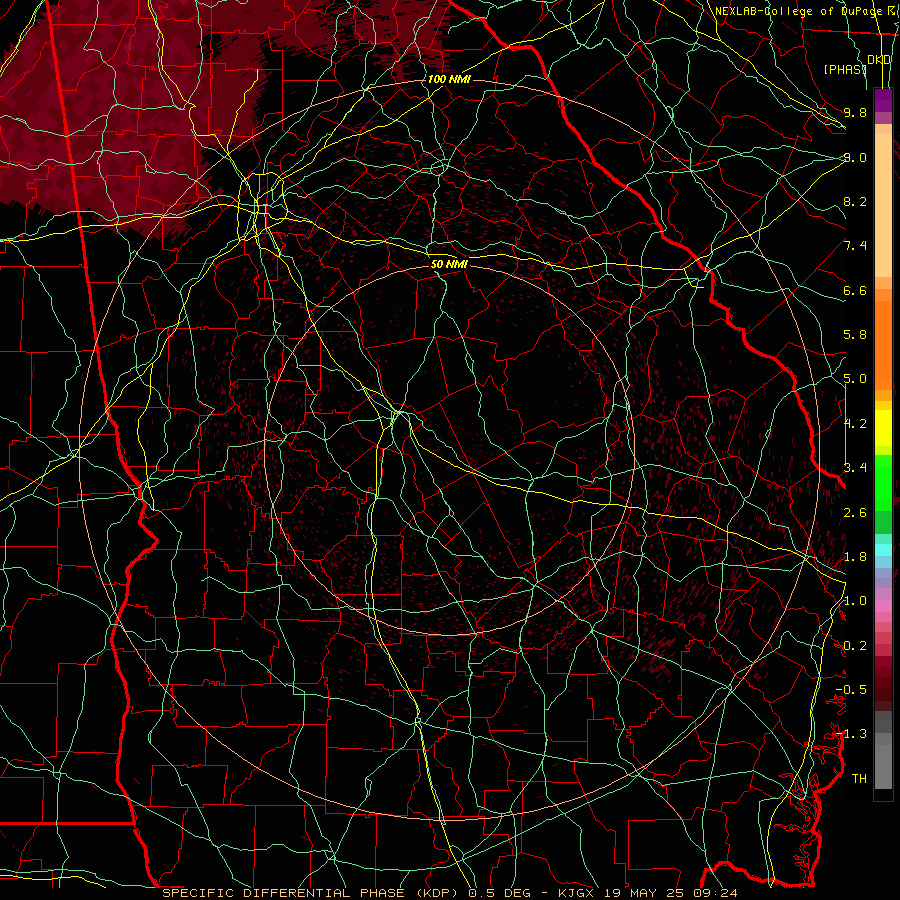Select the 5.0 value on the color scale

coord(855,379)
